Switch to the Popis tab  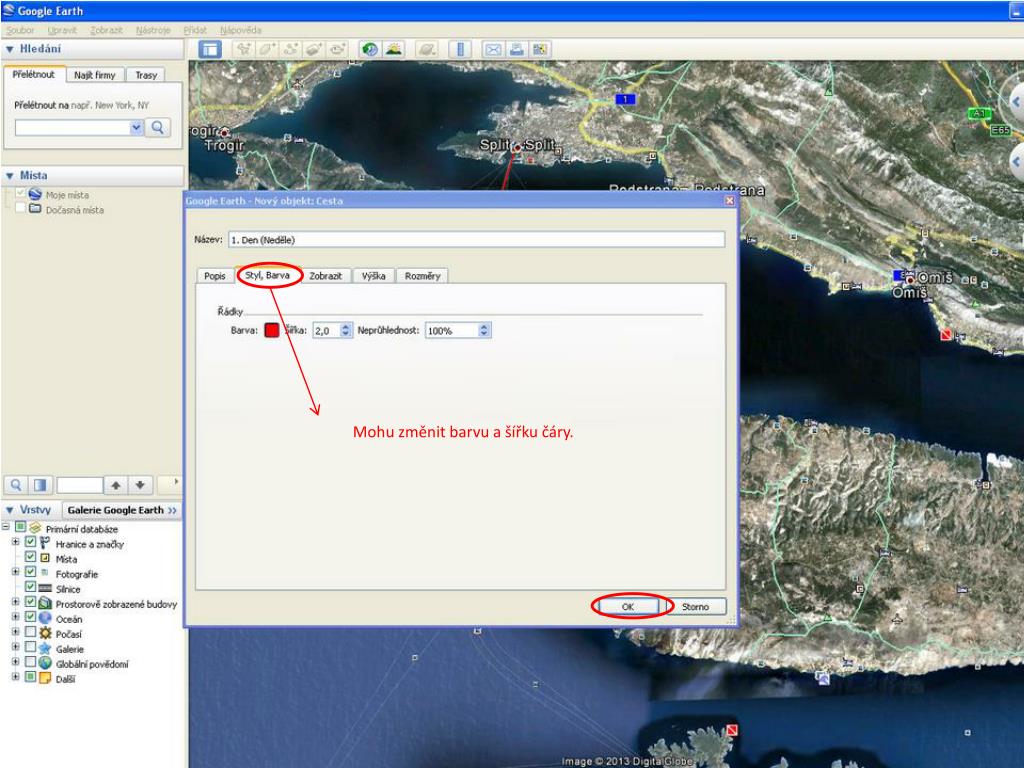[215, 276]
